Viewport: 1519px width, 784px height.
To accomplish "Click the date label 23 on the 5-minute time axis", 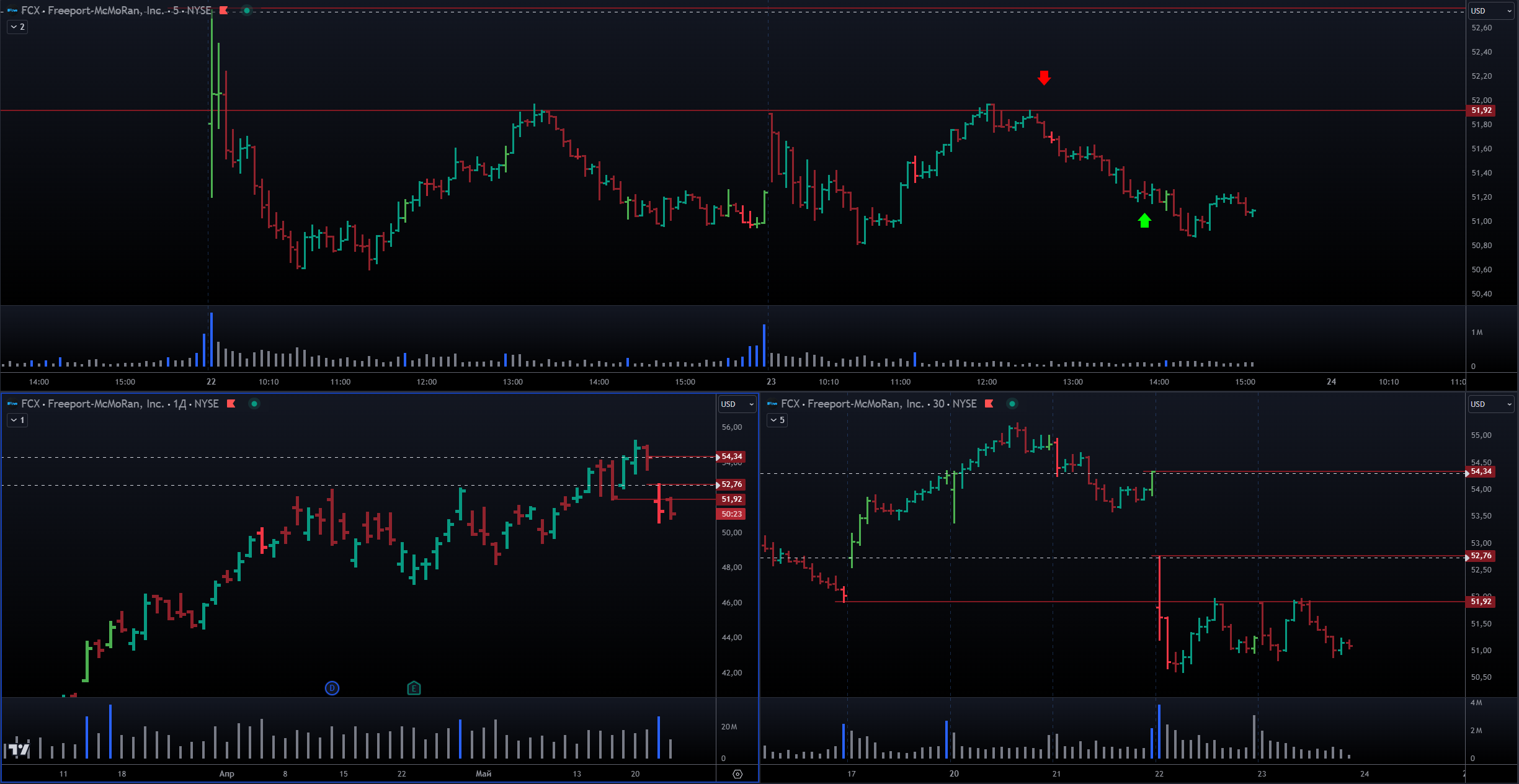I will [x=771, y=382].
